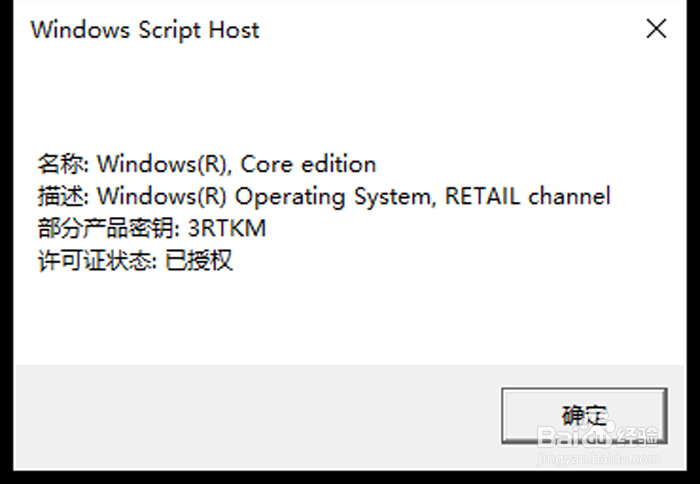Click the partial product key 3RTKM
The image size is (700, 484).
[227, 229]
